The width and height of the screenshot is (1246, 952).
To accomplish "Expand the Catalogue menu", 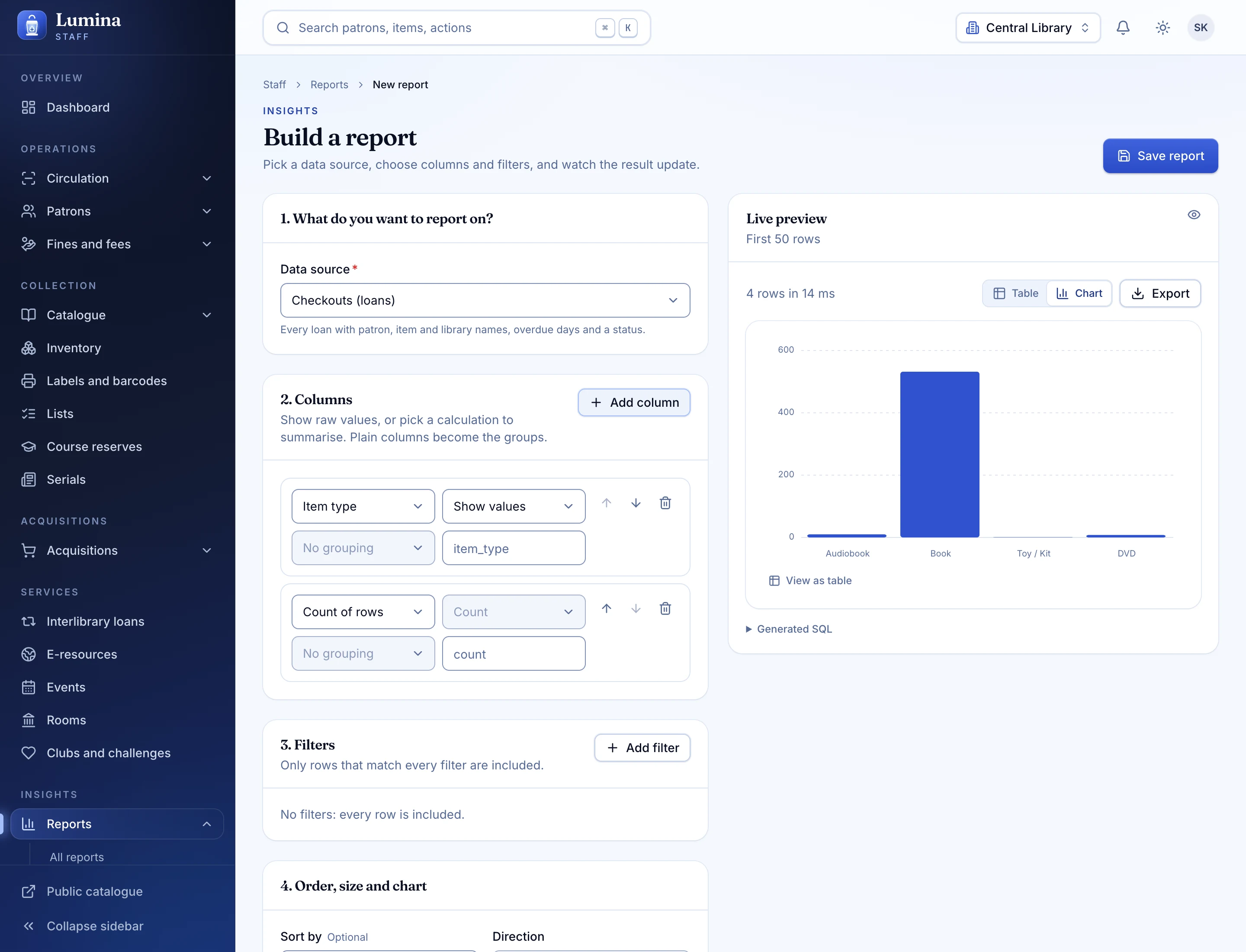I will pyautogui.click(x=117, y=315).
